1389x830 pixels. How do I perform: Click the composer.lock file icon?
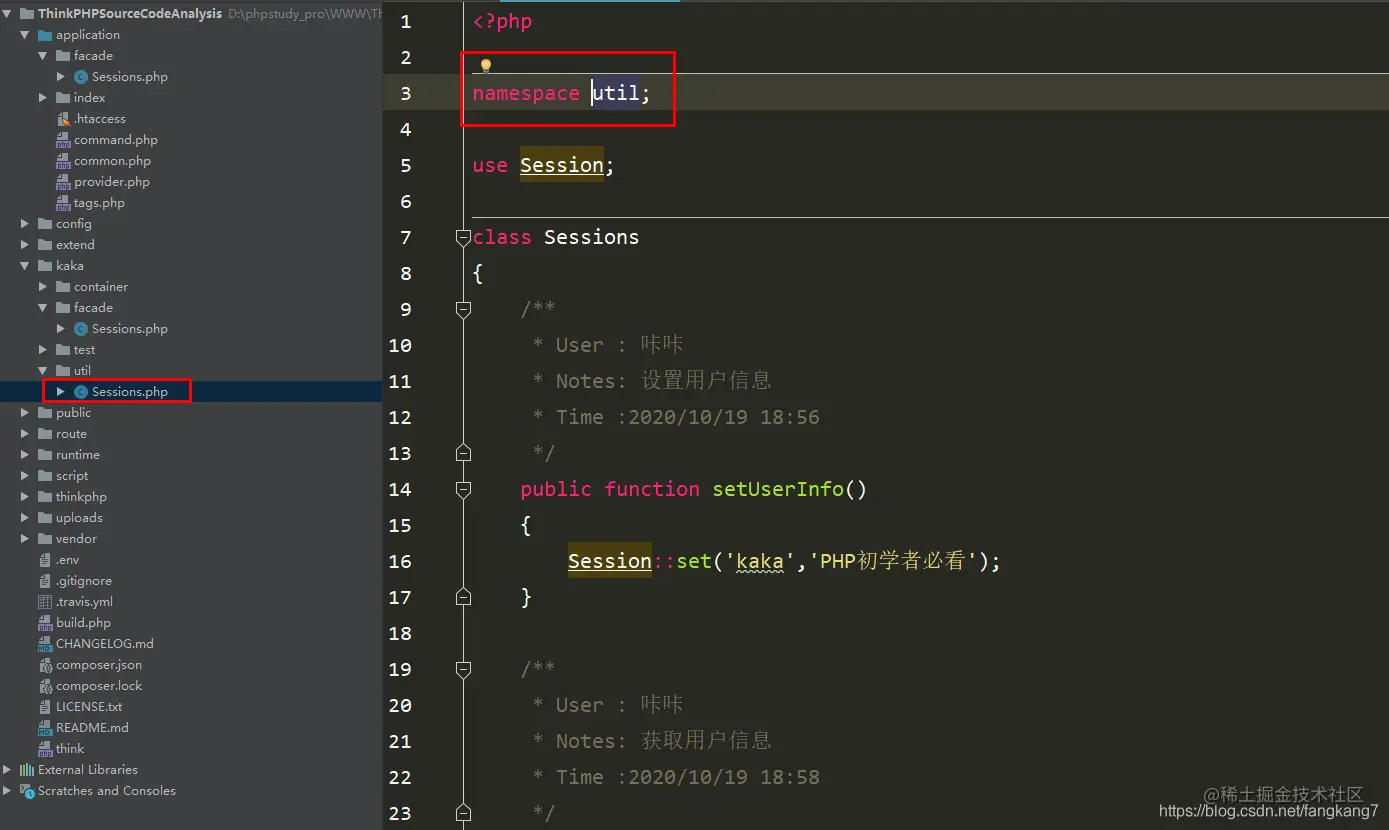(x=45, y=686)
